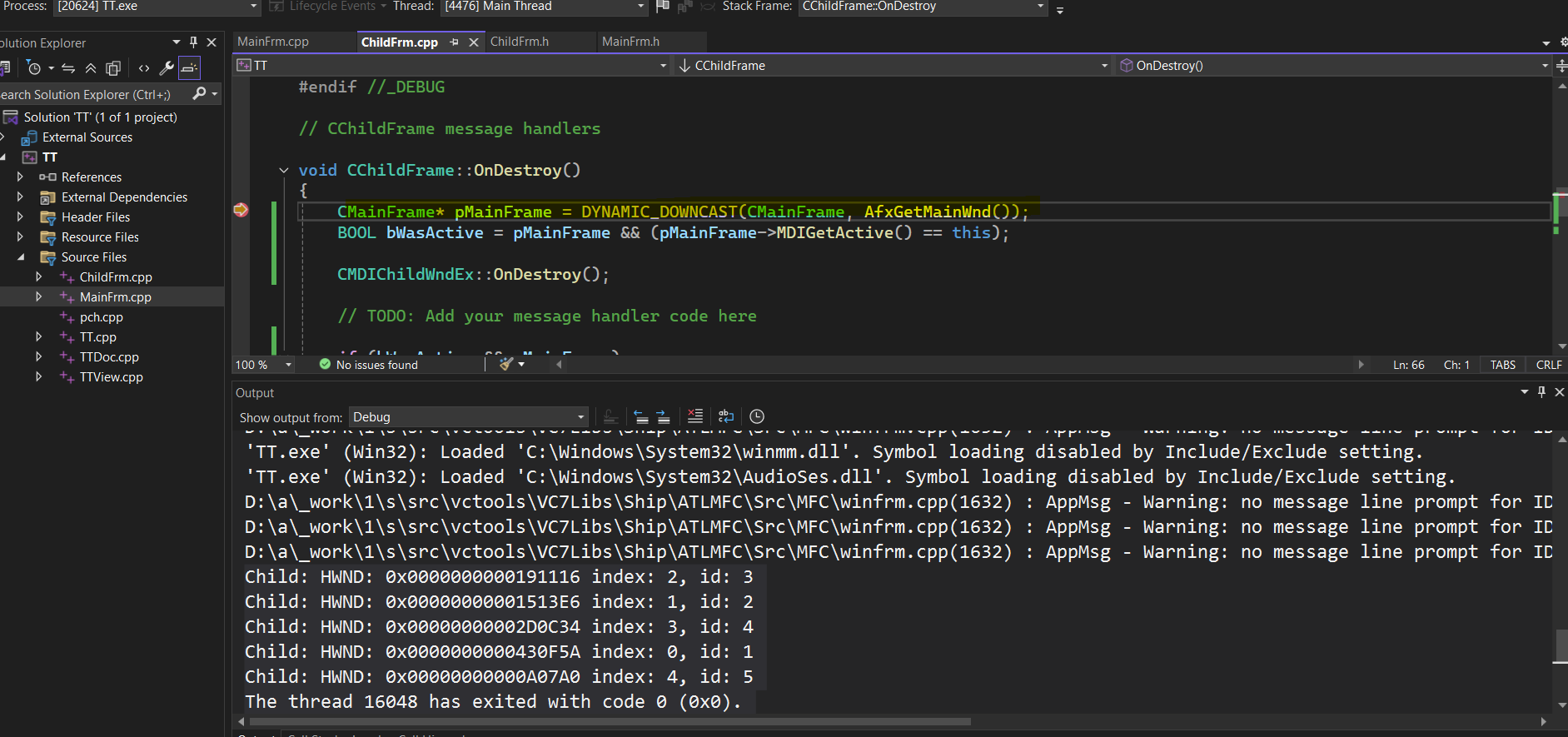Expand the External Dependencies node
1568x737 pixels.
[20, 197]
